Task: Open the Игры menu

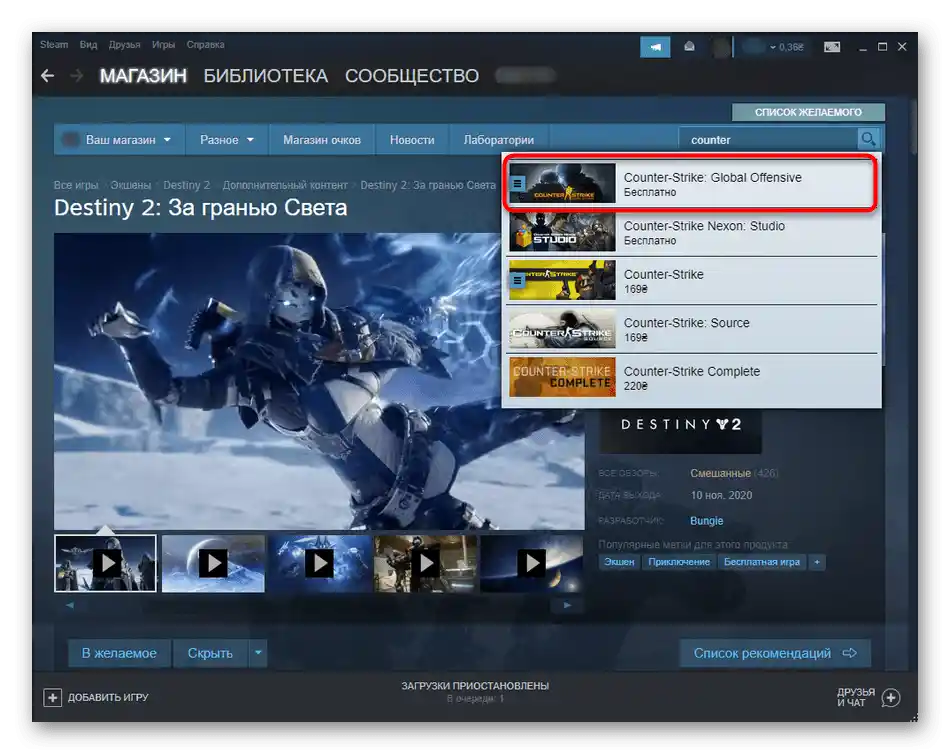Action: click(x=164, y=45)
